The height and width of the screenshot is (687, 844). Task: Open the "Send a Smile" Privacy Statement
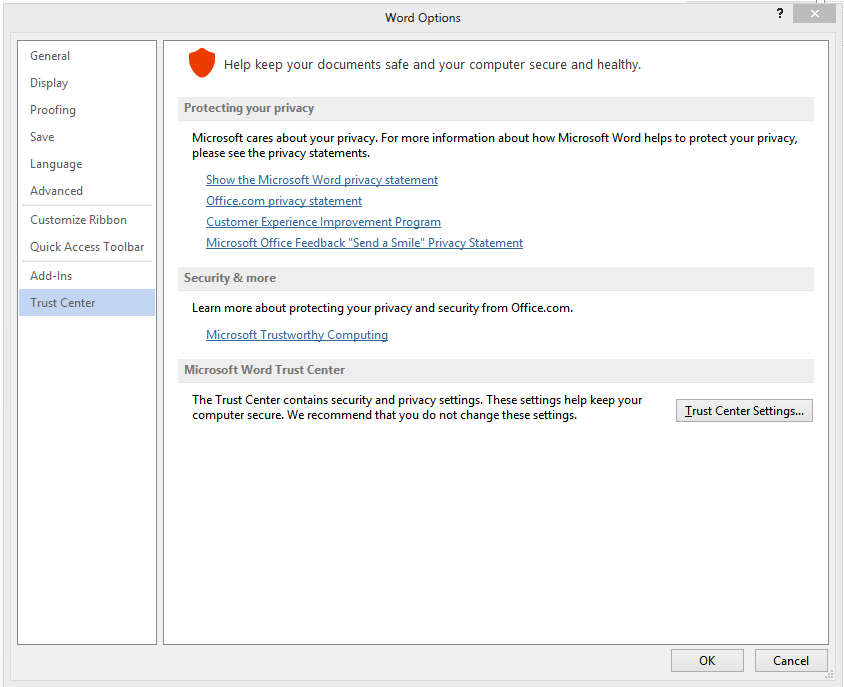click(x=364, y=243)
